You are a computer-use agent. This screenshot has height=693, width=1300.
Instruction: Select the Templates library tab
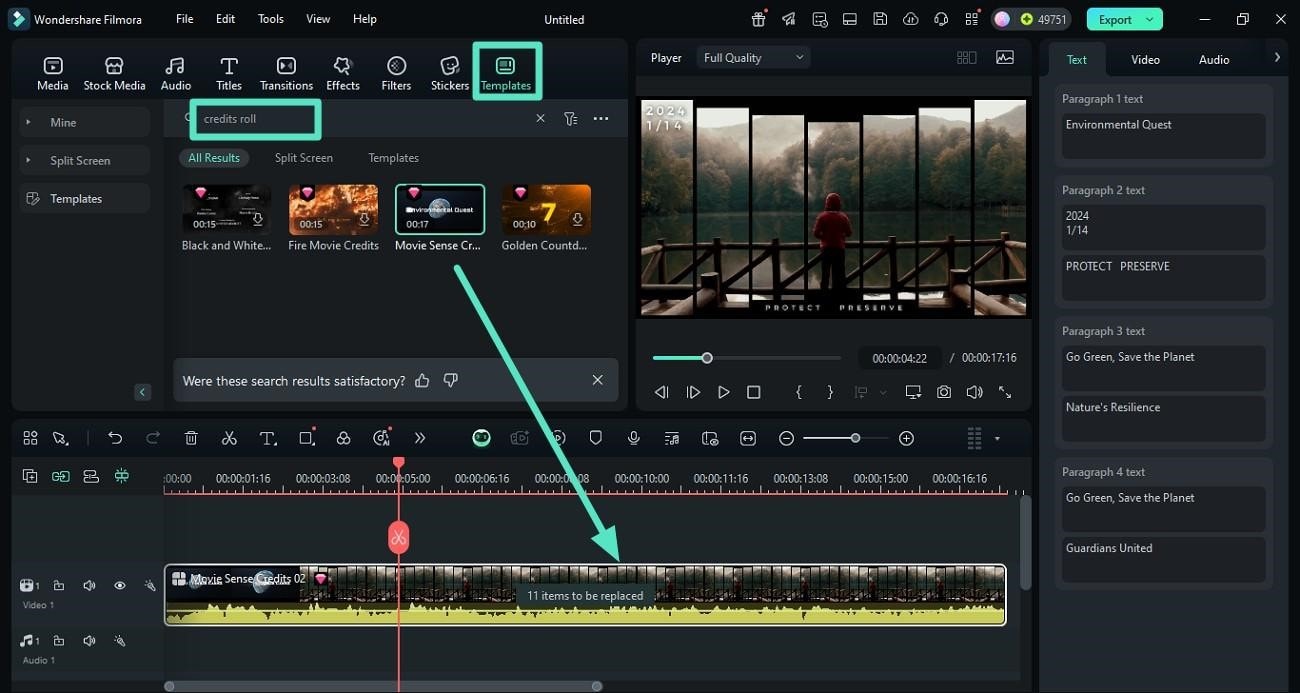pos(506,73)
